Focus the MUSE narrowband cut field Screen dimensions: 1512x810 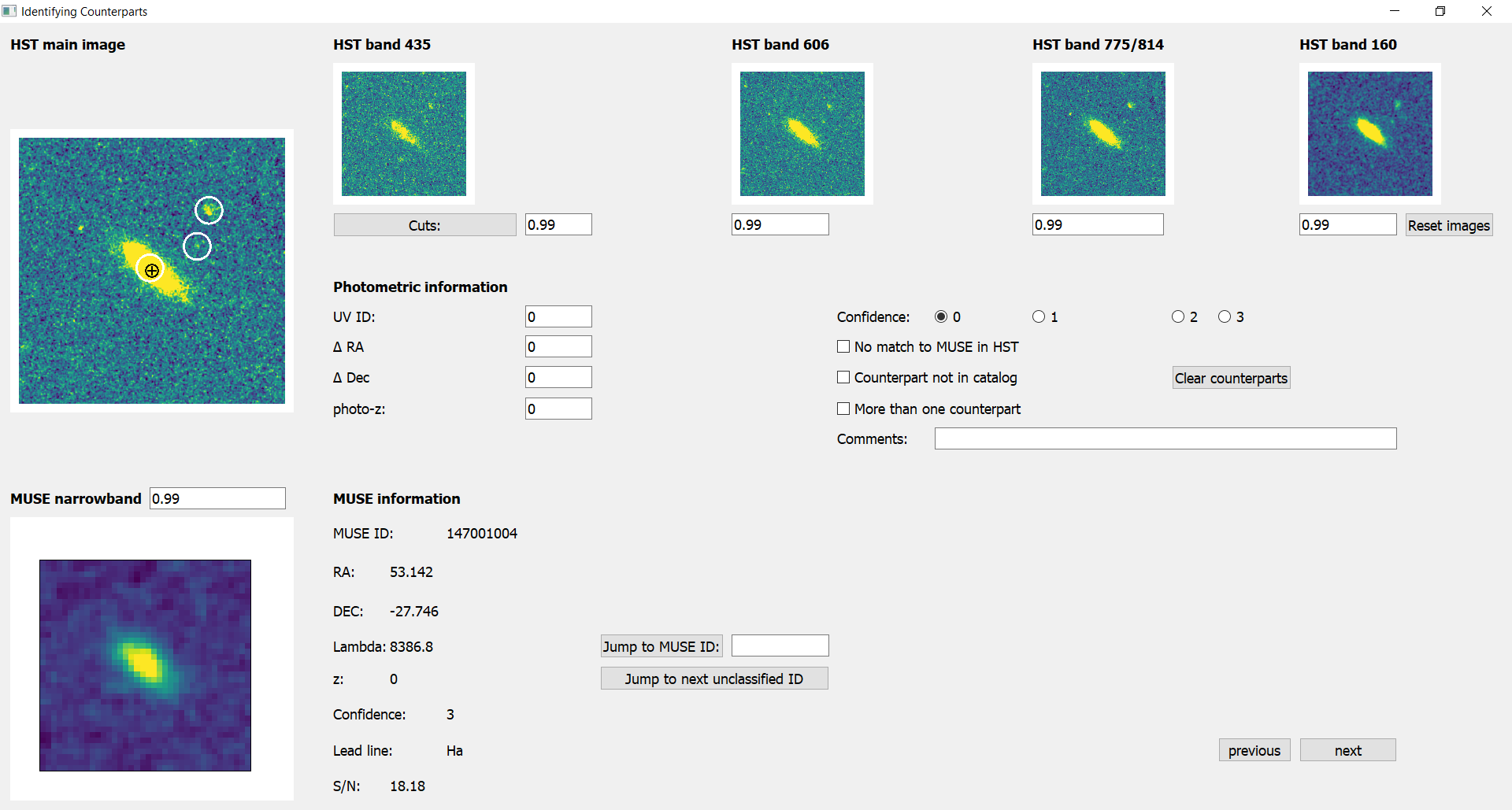tap(217, 498)
